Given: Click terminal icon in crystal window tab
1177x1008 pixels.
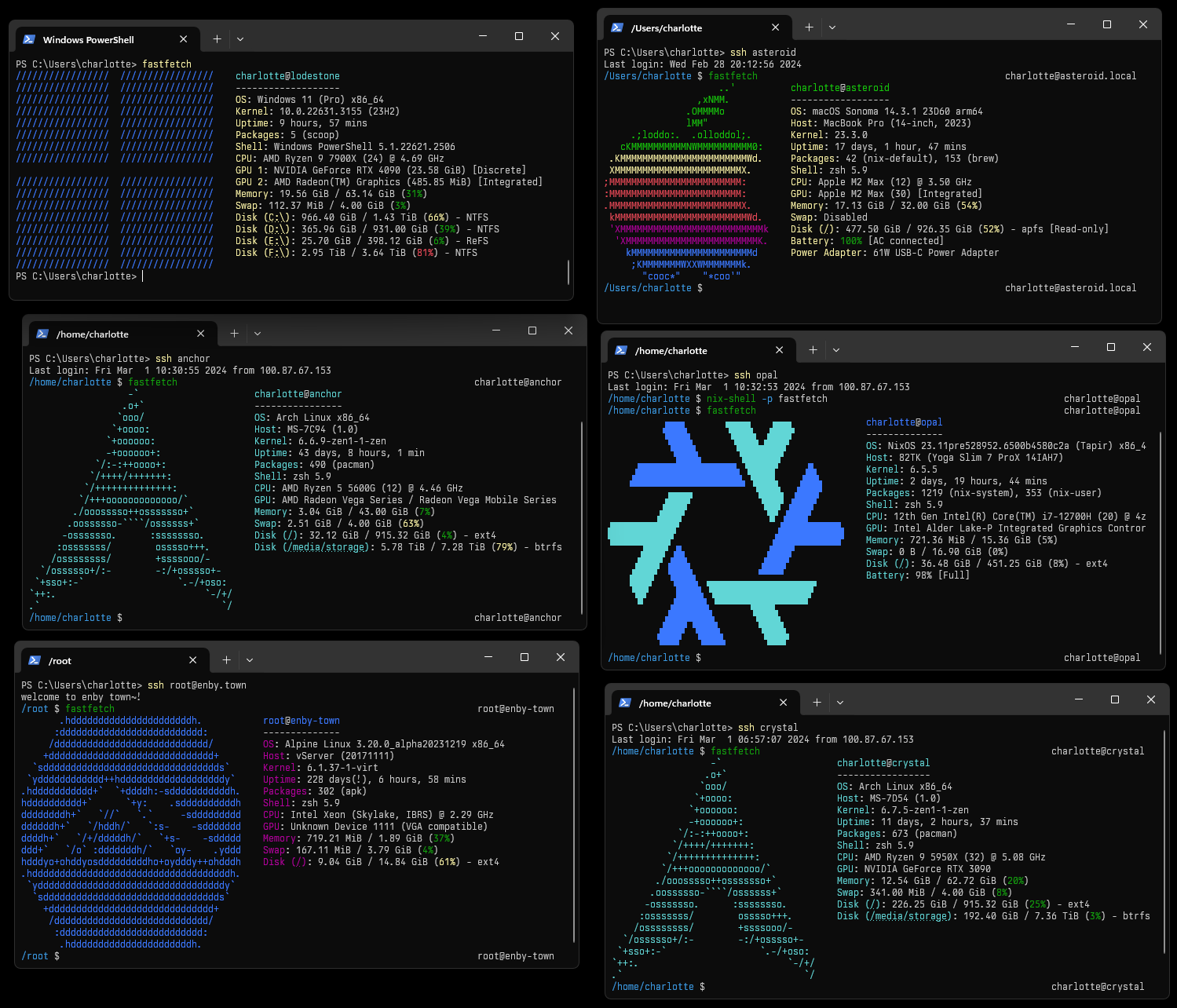Looking at the screenshot, I should [625, 703].
